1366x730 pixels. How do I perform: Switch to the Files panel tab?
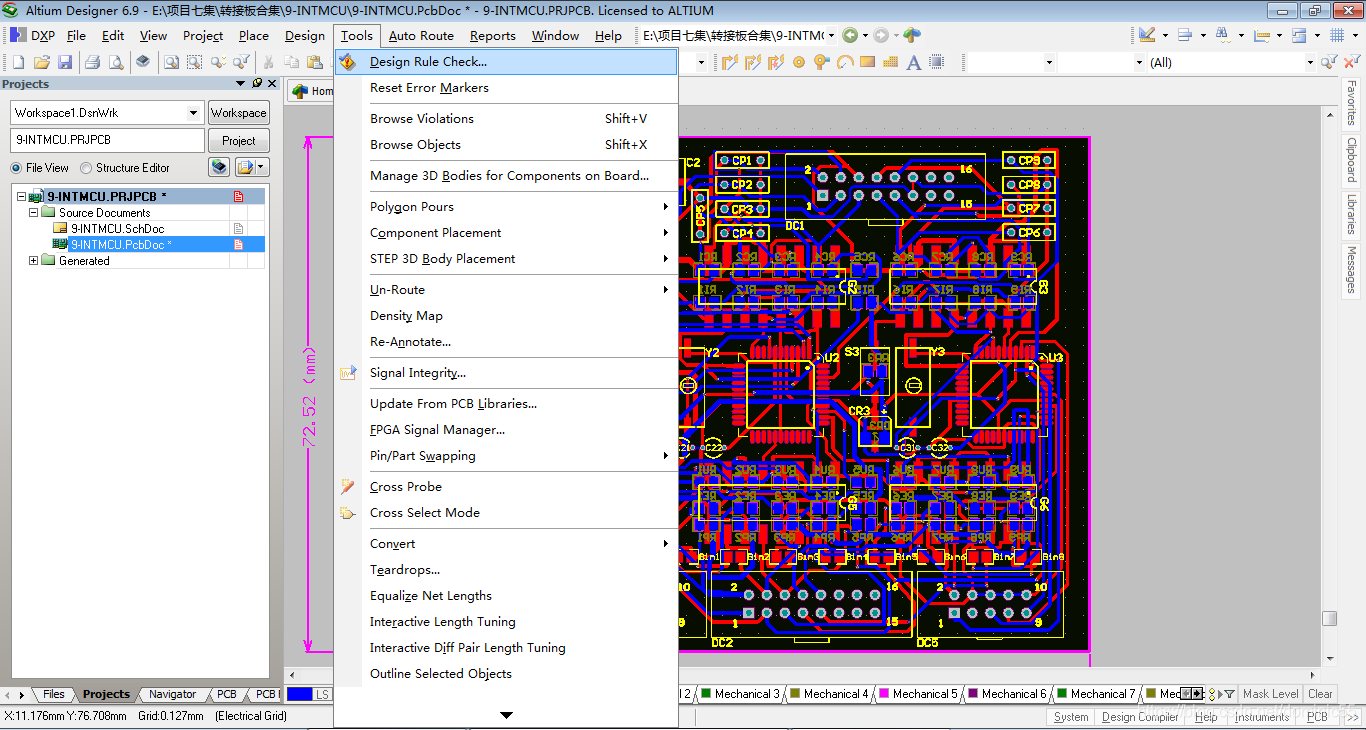point(54,694)
